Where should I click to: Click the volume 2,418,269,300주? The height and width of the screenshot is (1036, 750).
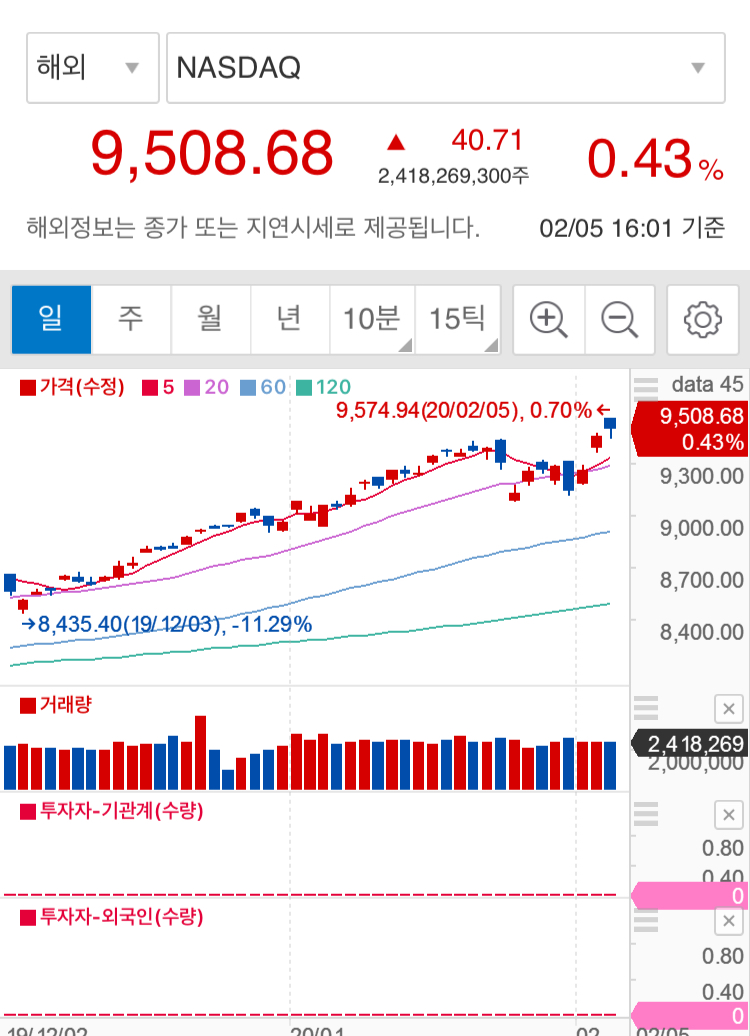[x=453, y=176]
